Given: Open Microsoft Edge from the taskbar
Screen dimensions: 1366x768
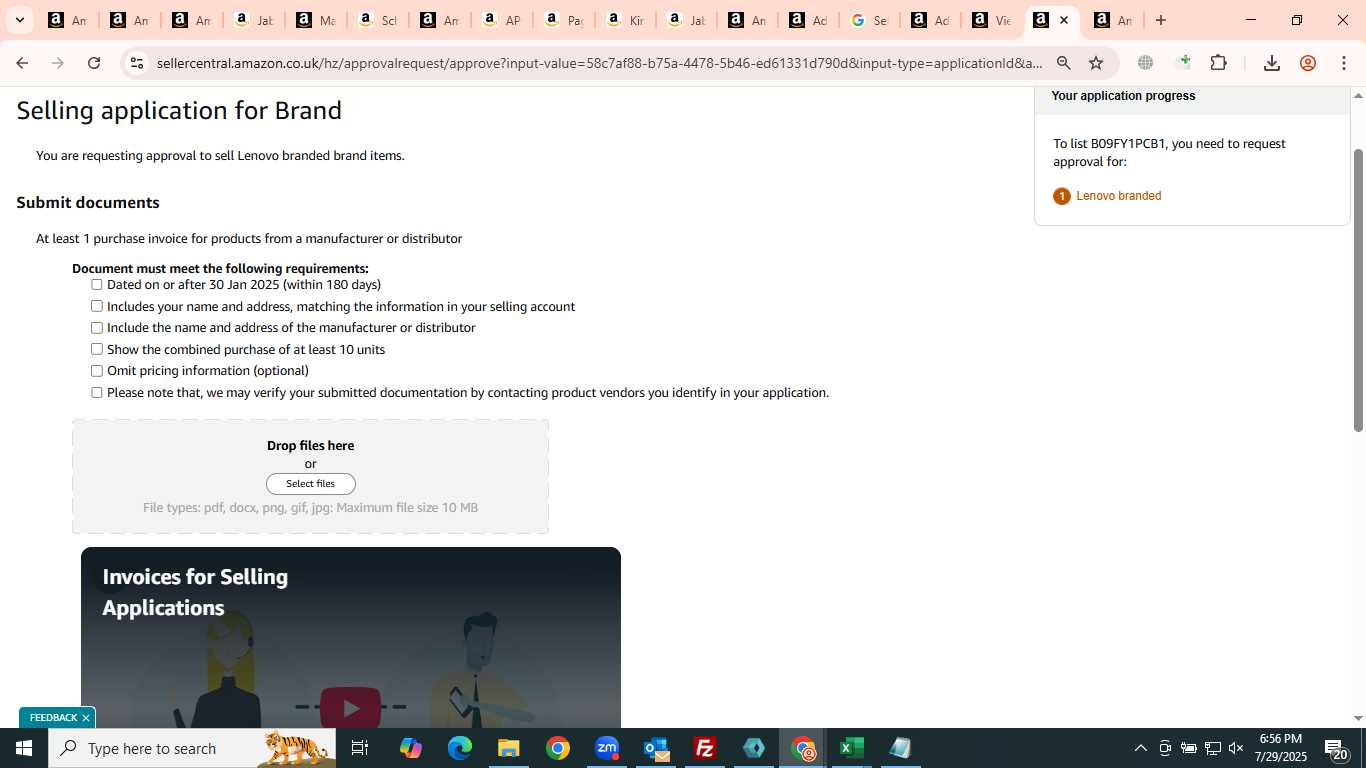Looking at the screenshot, I should click(x=459, y=748).
